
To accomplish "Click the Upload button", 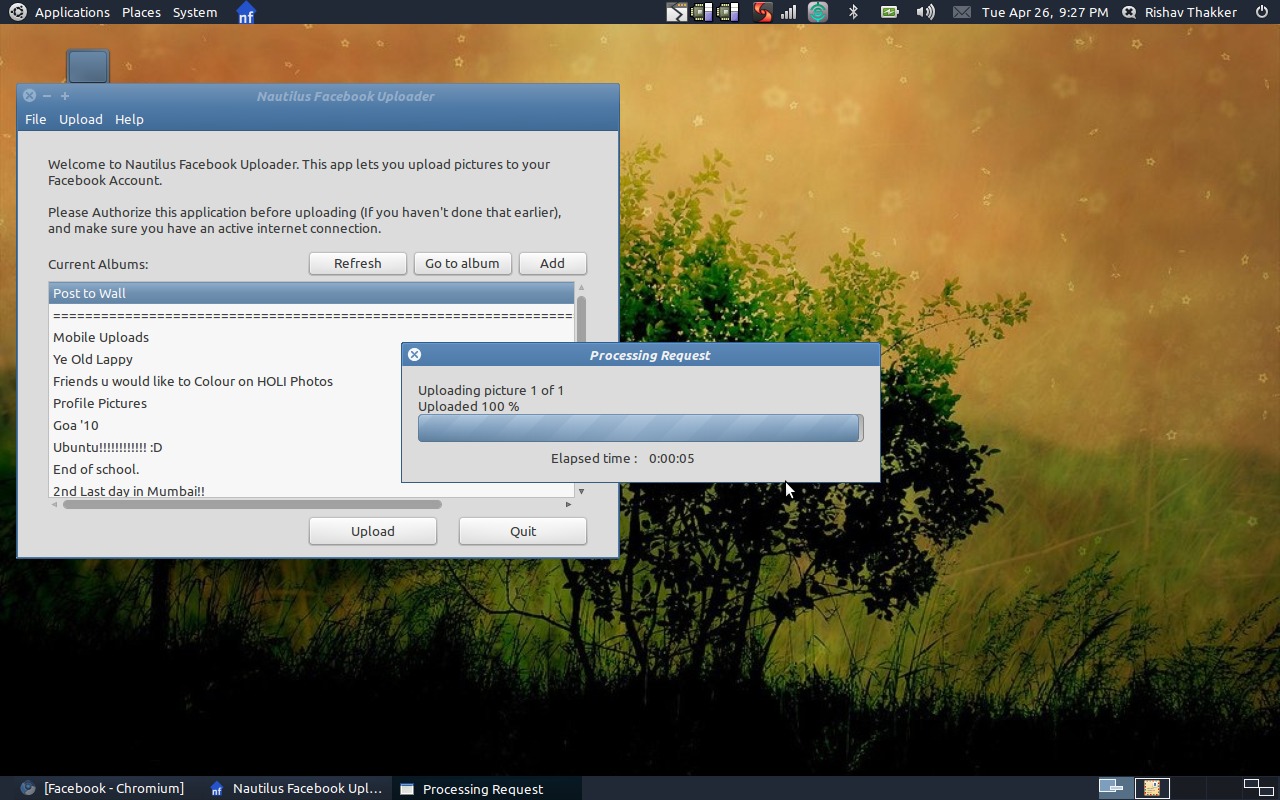I will click(372, 531).
